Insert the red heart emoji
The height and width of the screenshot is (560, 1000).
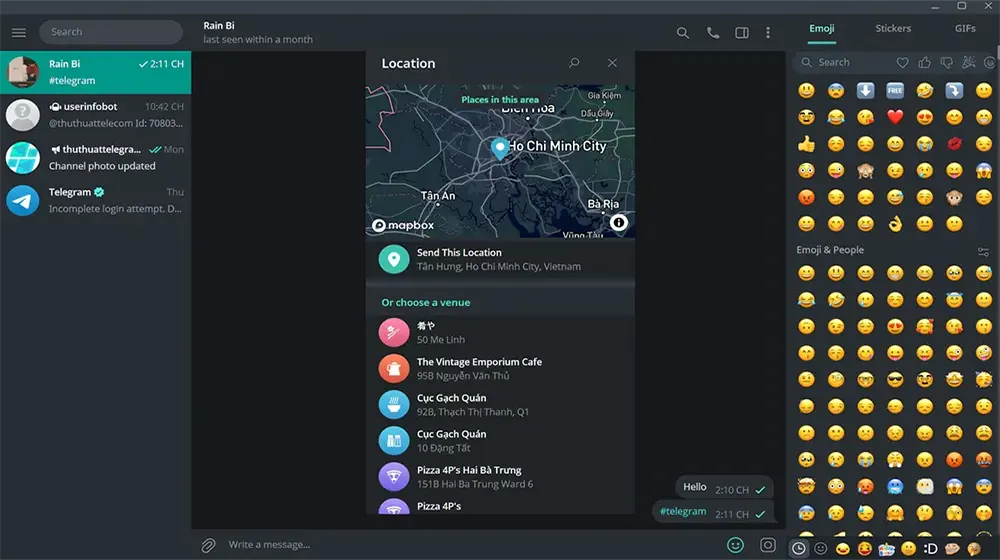(x=895, y=117)
